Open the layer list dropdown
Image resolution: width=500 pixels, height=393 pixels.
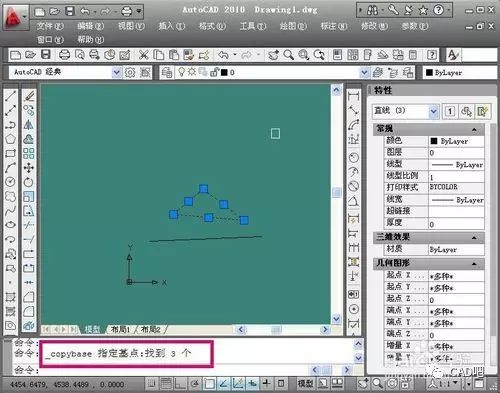click(x=364, y=72)
